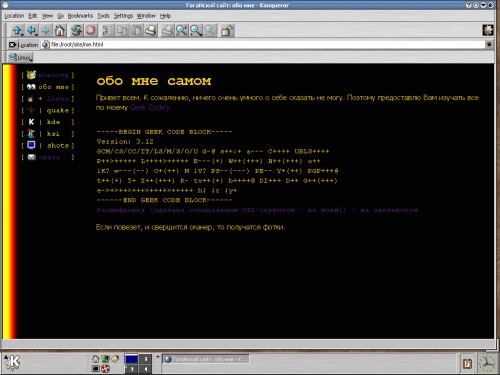Go forward with the right arrow icon
Viewport: 500px width, 375px height.
coord(45,31)
